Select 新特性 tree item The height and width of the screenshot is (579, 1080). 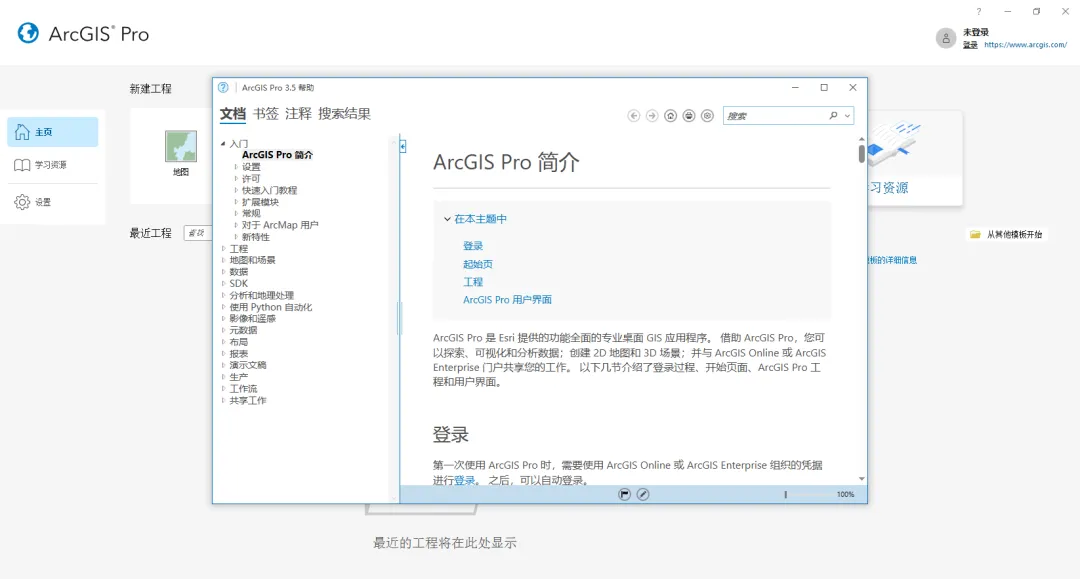(256, 237)
